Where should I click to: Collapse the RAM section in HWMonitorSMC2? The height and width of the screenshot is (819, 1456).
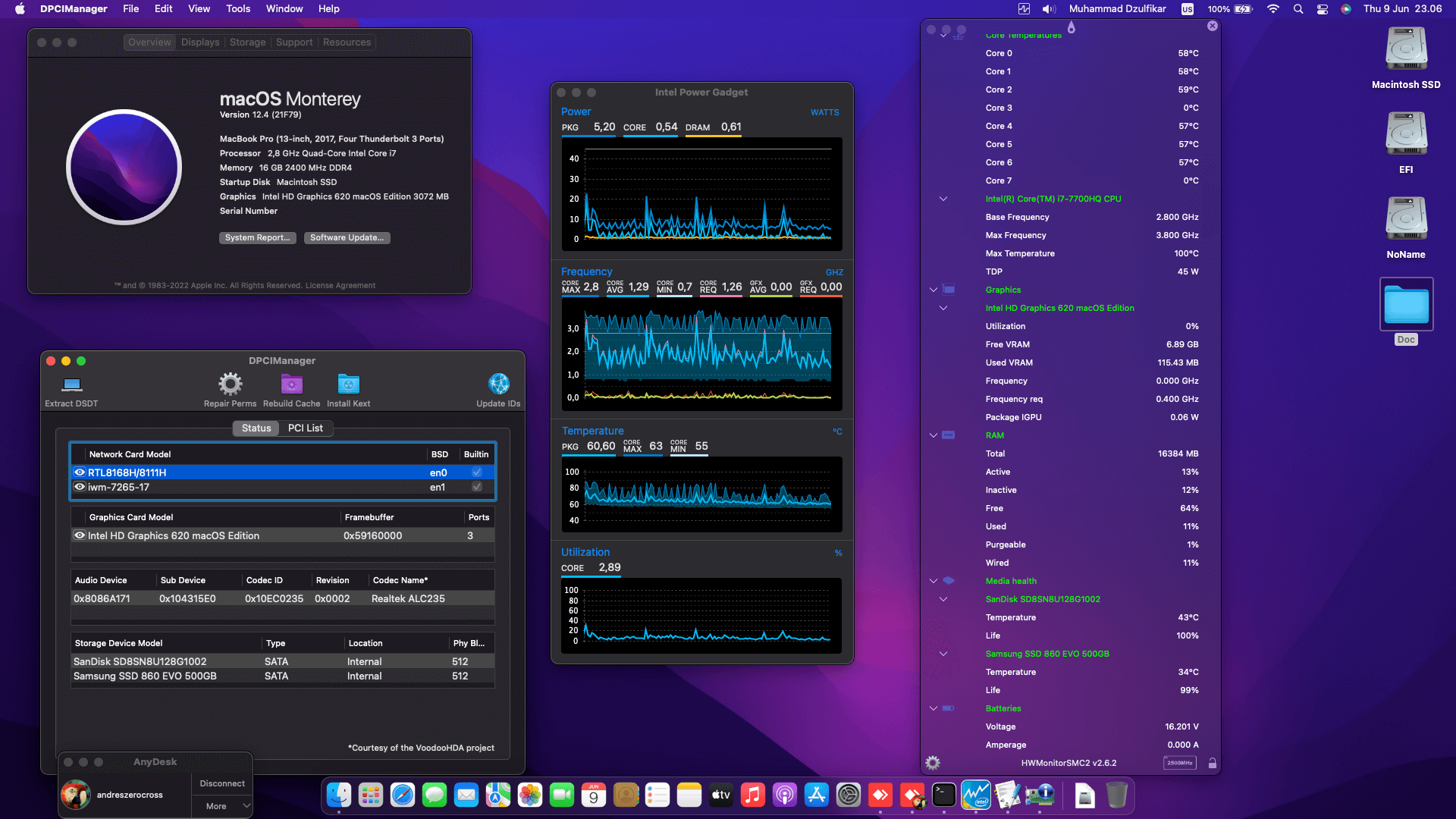[x=932, y=435]
